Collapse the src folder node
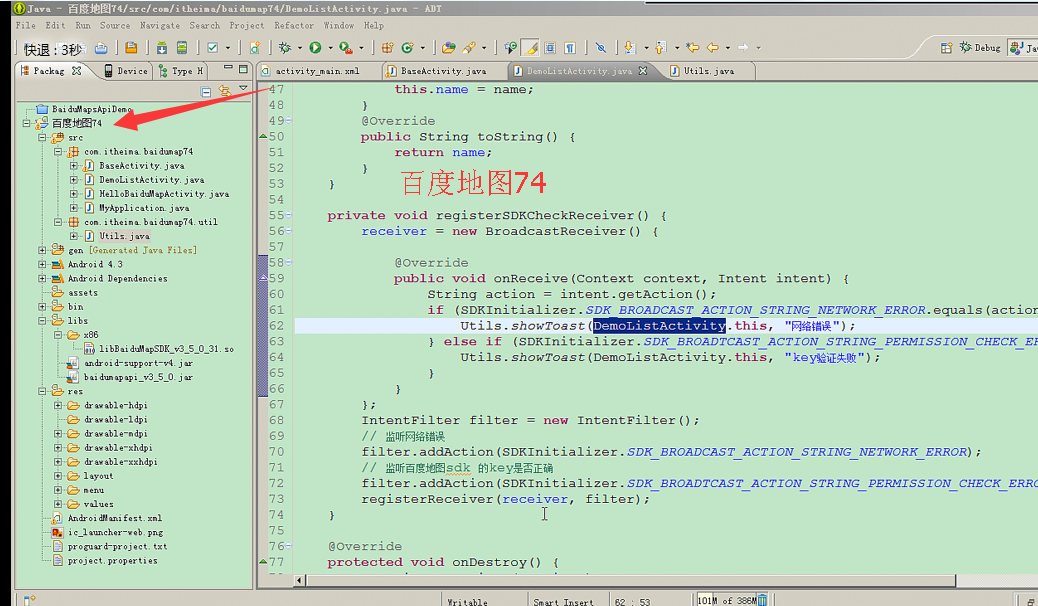 [x=42, y=138]
